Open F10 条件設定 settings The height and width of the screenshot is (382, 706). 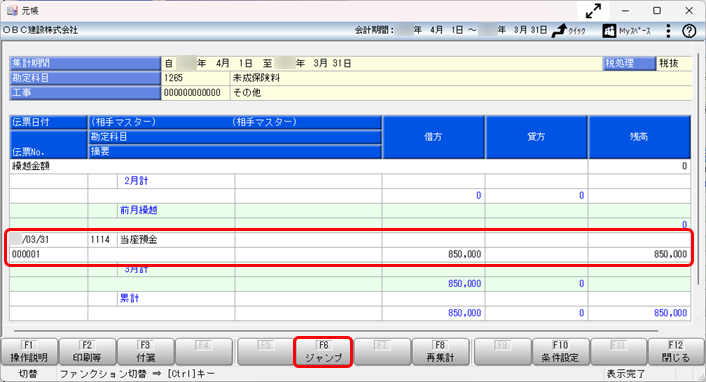click(560, 351)
